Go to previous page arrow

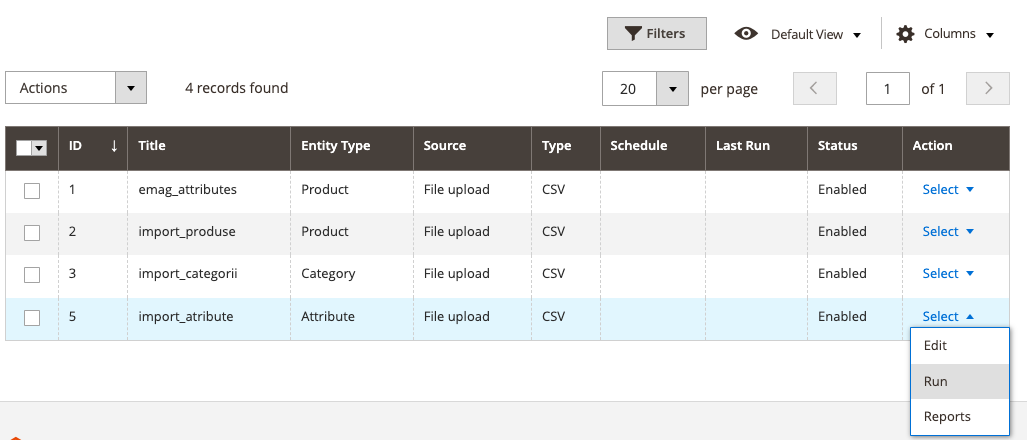814,88
